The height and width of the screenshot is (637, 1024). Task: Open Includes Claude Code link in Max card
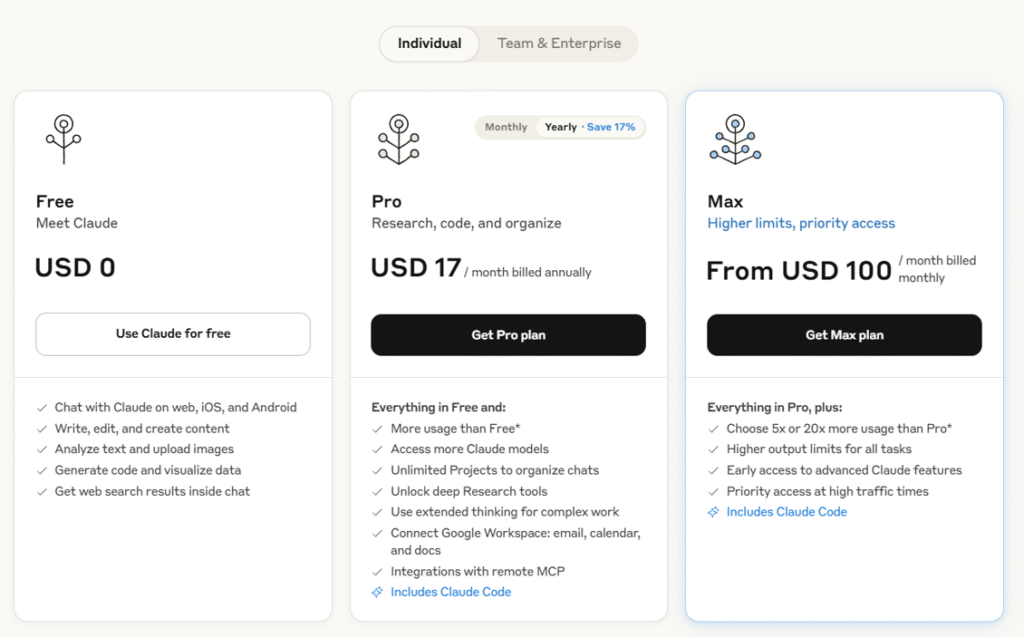coord(786,512)
